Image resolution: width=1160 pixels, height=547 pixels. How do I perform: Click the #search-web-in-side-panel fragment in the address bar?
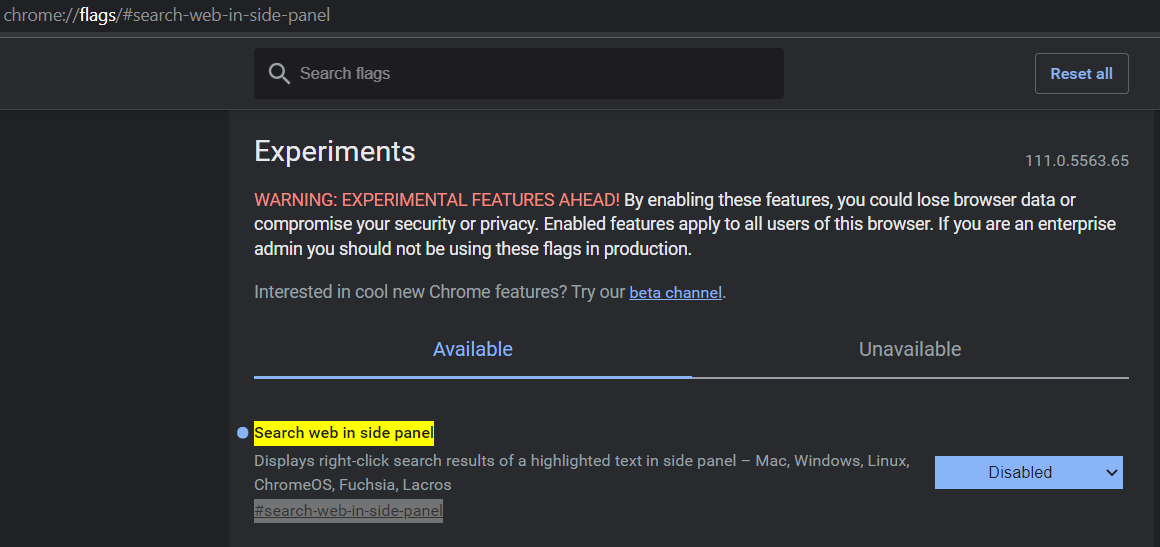pyautogui.click(x=223, y=16)
